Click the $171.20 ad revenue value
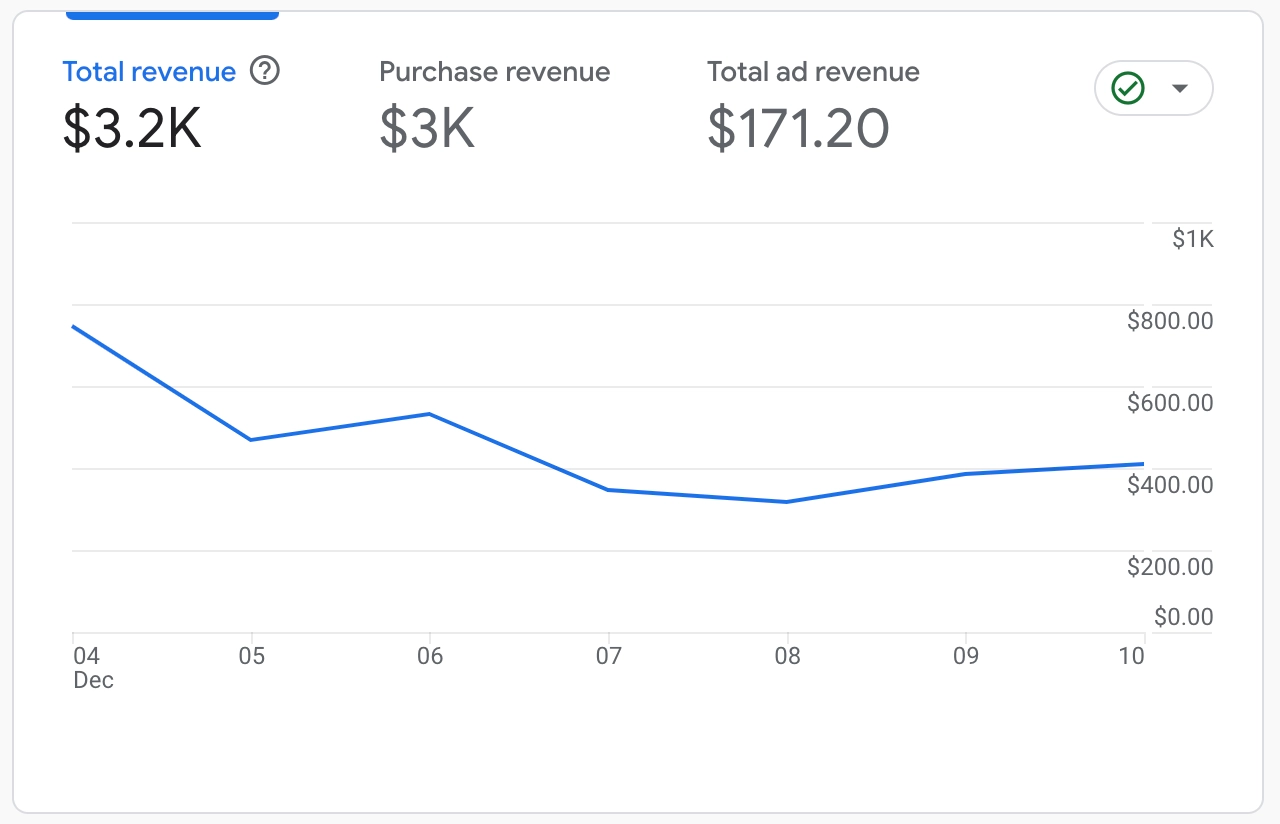The width and height of the screenshot is (1280, 824). click(x=798, y=129)
